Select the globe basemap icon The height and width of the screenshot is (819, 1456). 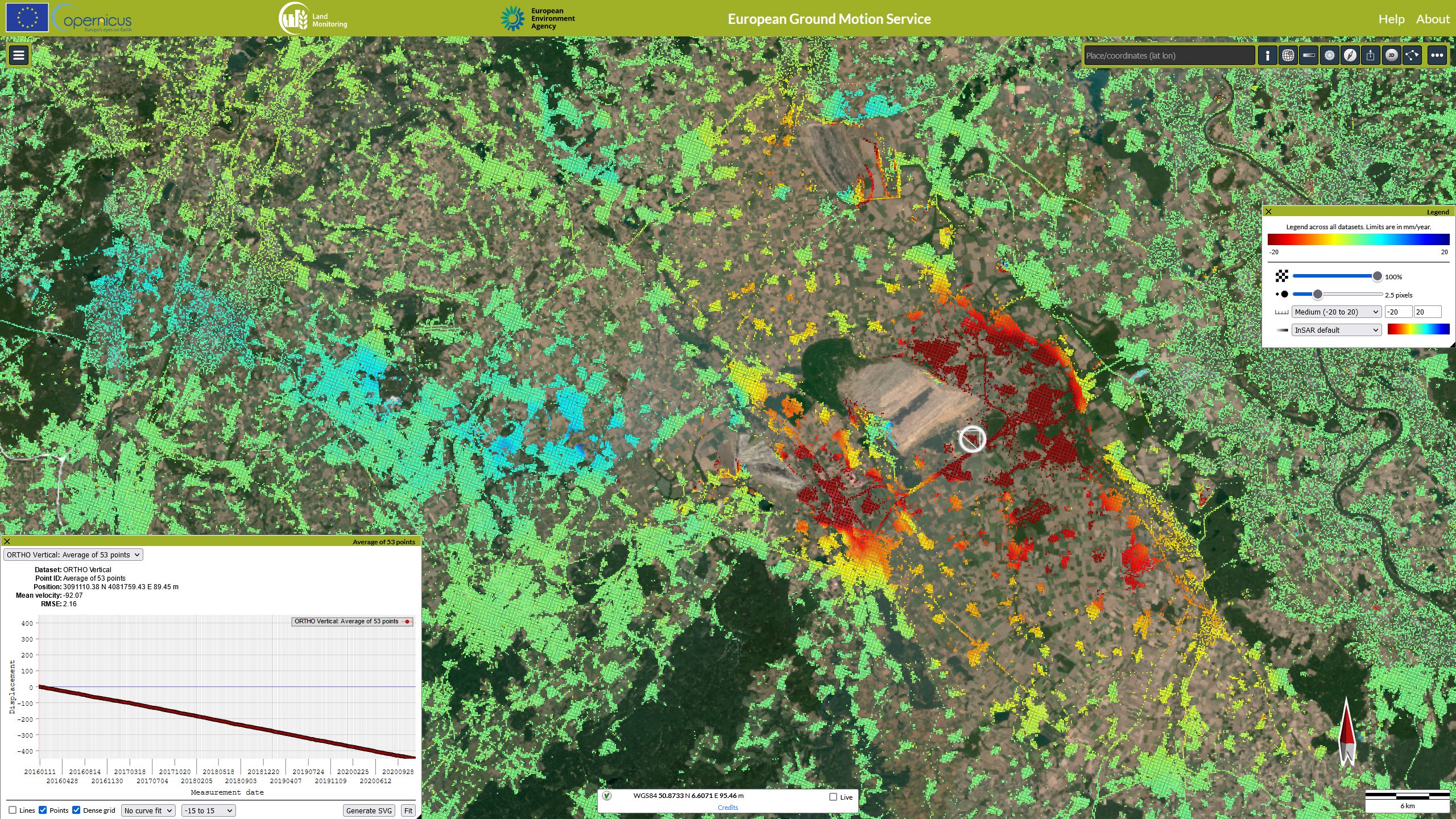tap(1288, 55)
